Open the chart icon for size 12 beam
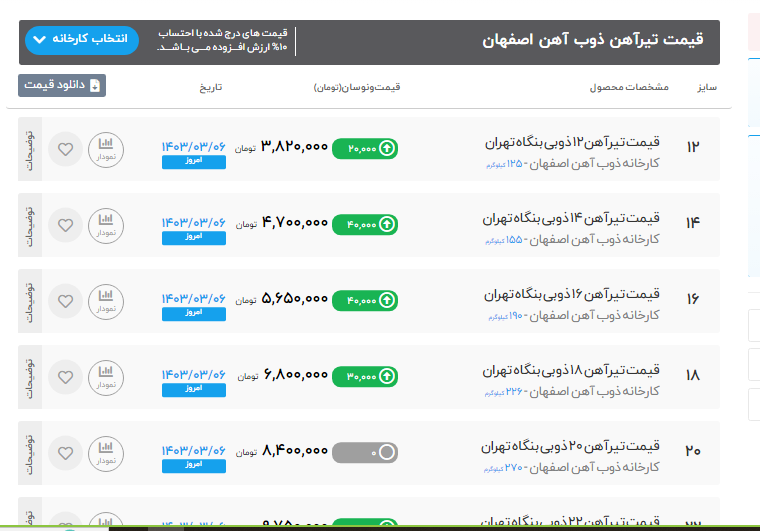The width and height of the screenshot is (760, 531). pos(106,150)
